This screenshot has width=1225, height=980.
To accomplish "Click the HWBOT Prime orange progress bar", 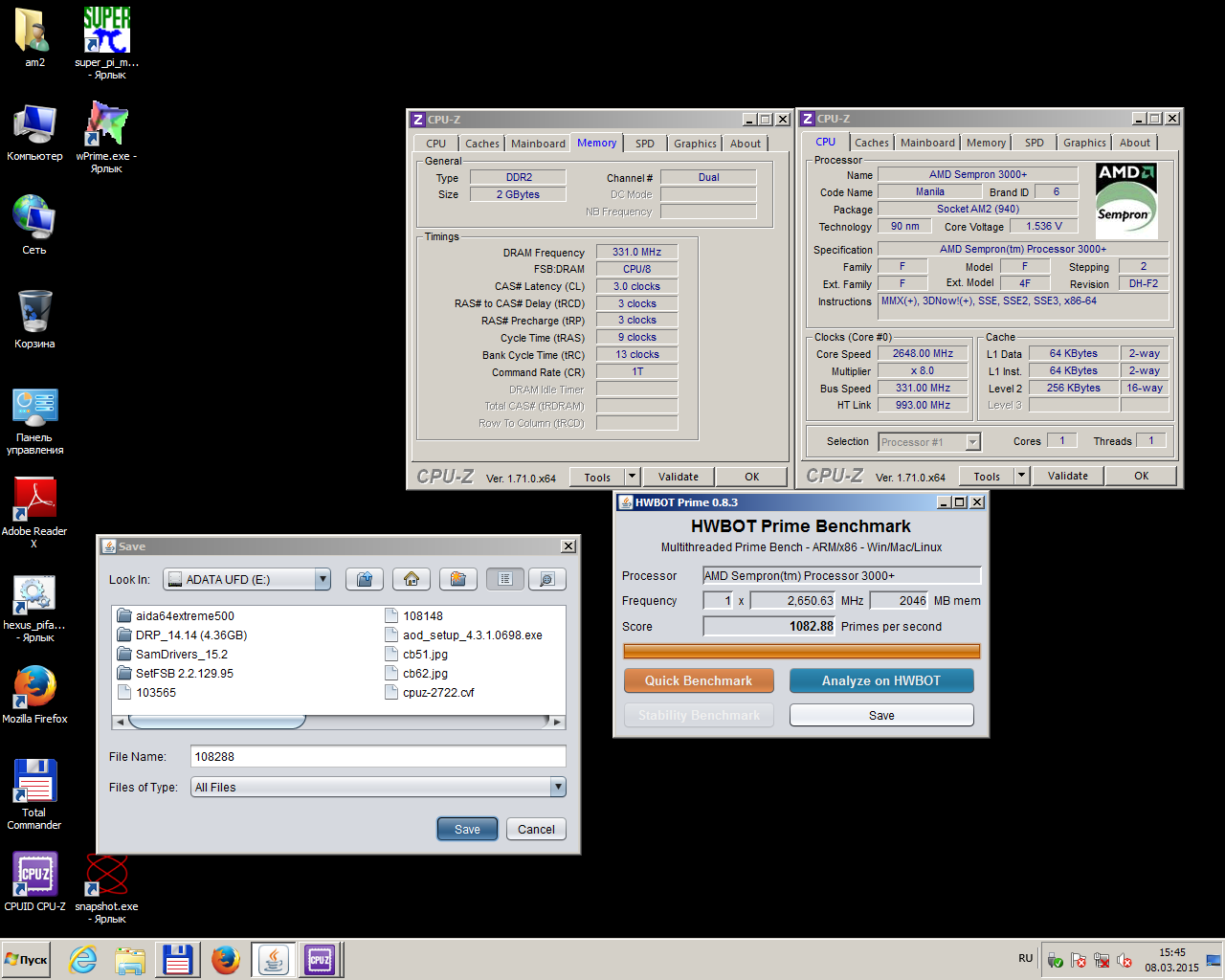I will (802, 652).
